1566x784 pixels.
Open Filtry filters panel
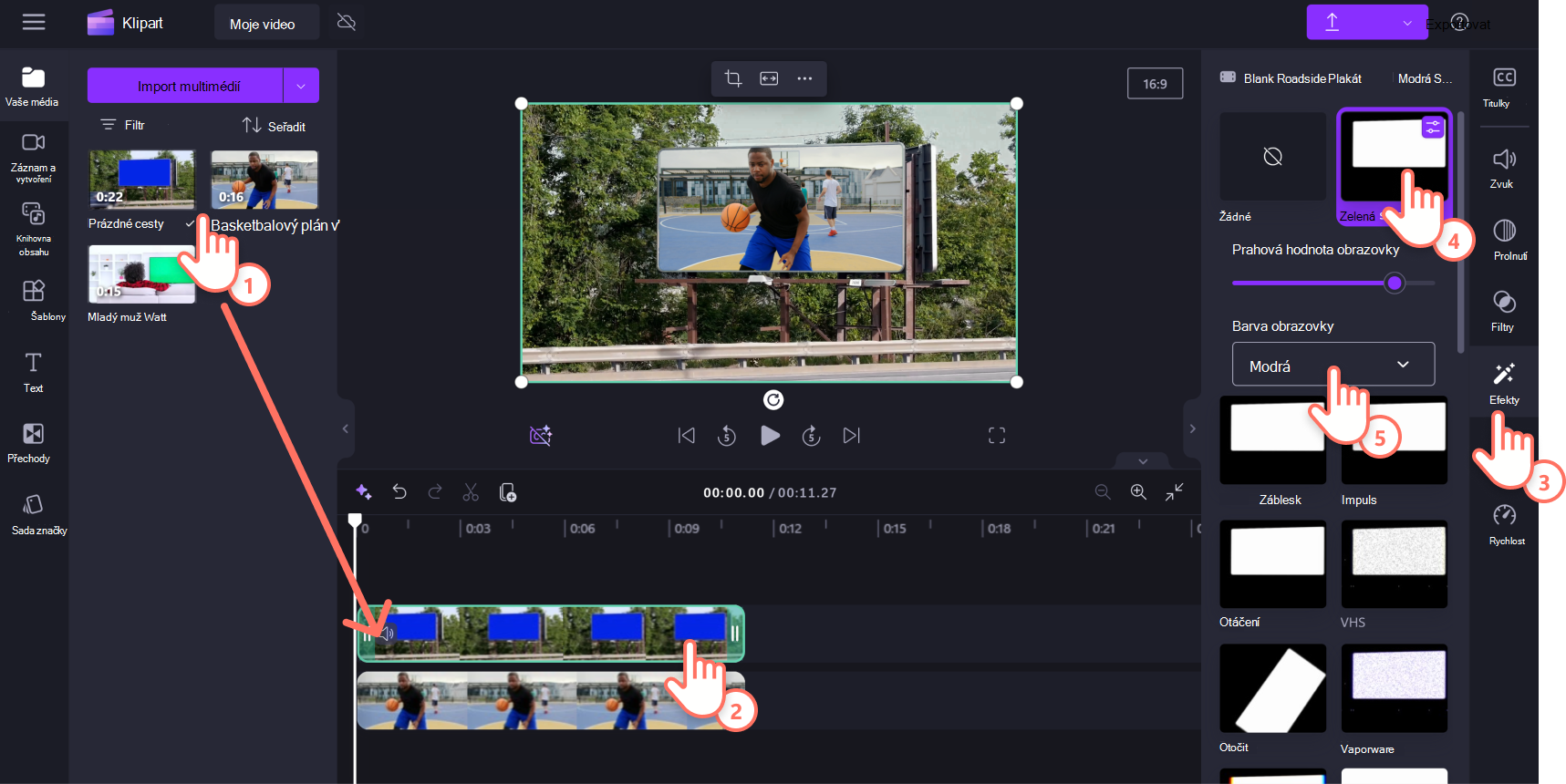pos(1503,310)
